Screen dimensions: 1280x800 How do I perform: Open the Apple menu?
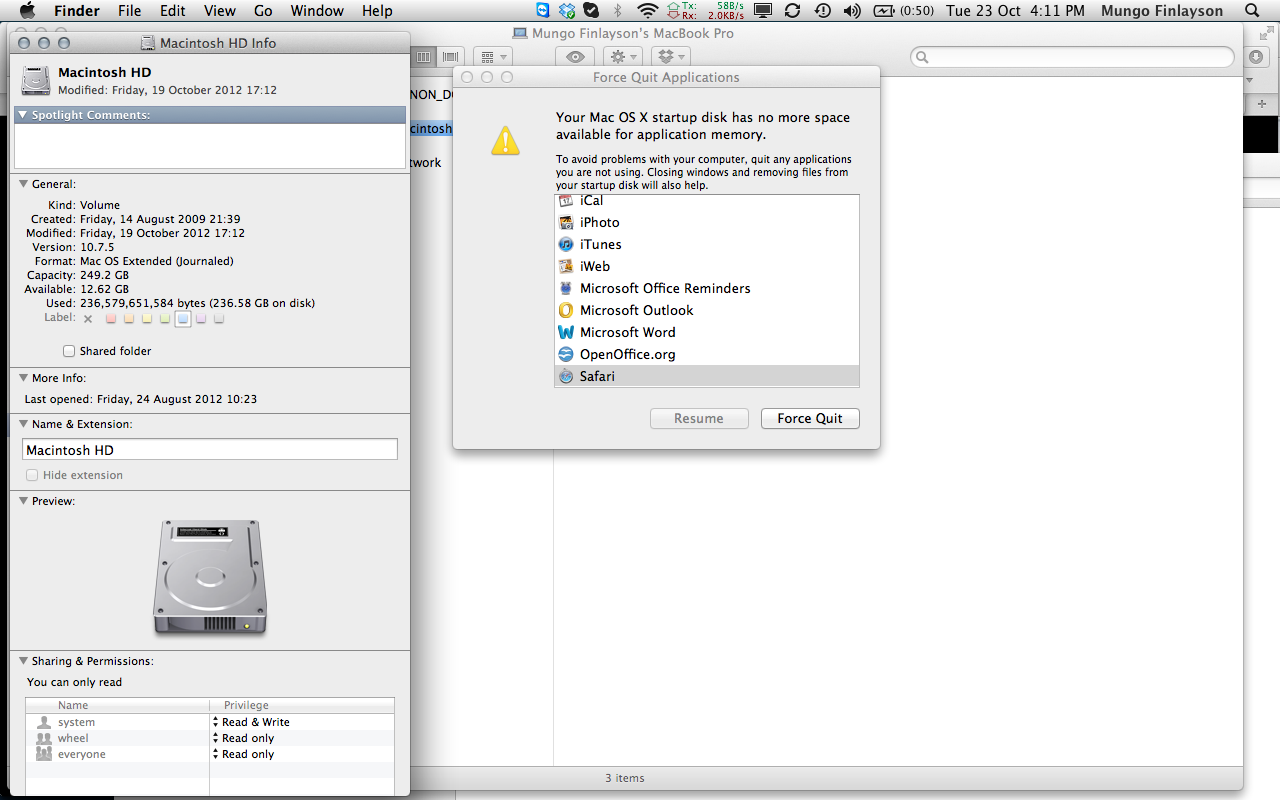point(27,11)
